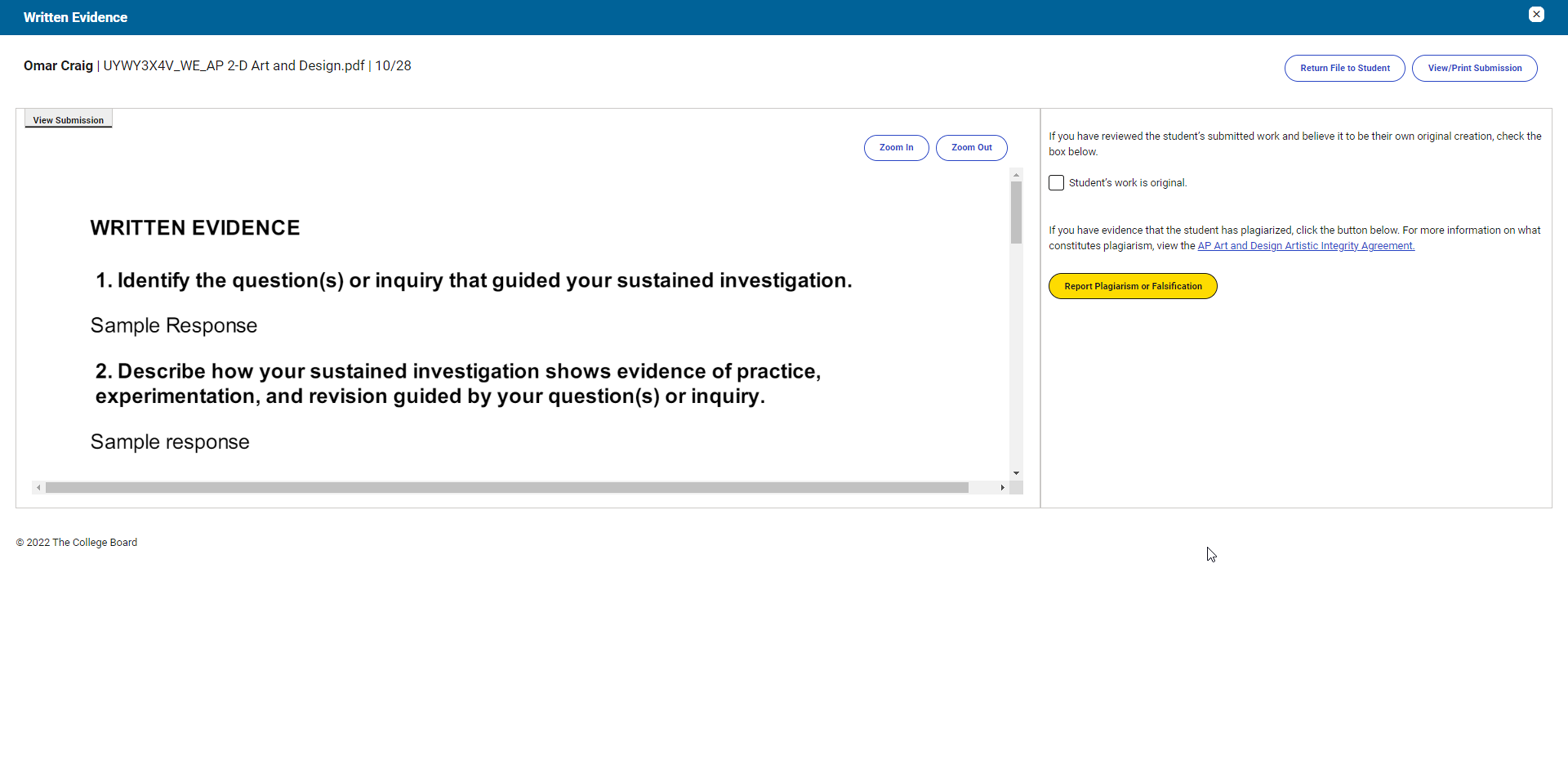Screen dimensions: 1568x774
Task: Click the vertical scrollbar up arrow
Action: (1016, 175)
